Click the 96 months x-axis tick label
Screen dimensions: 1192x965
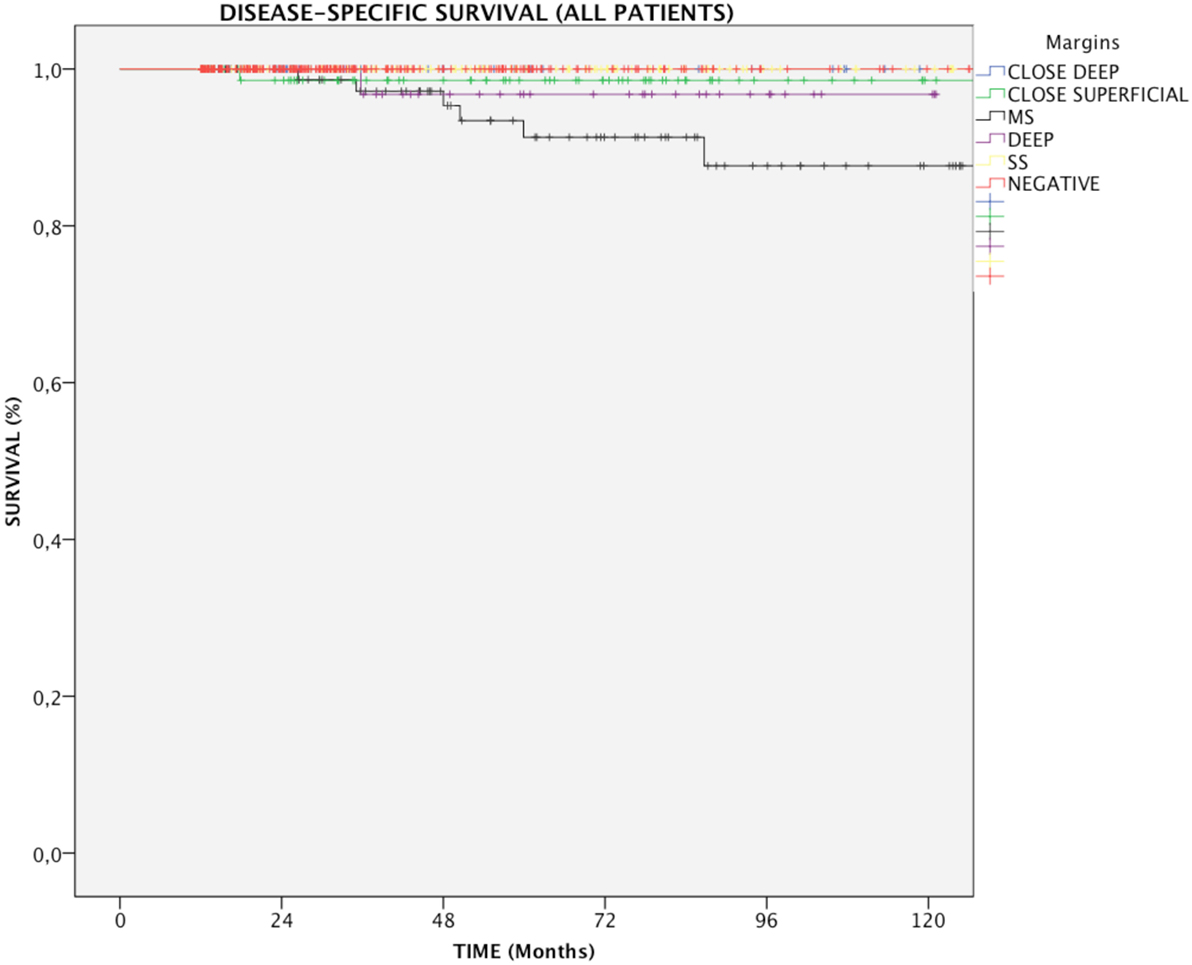click(766, 921)
